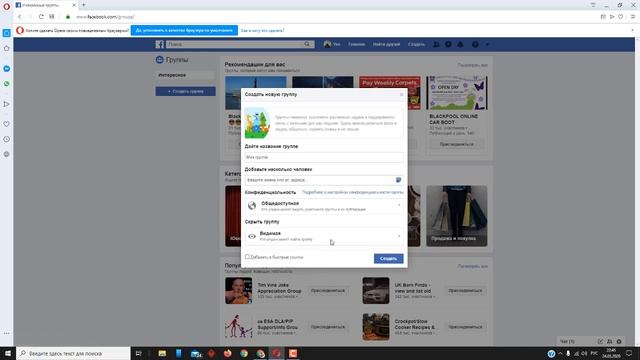Close the Facebook groups tab
The width and height of the screenshot is (640, 360).
click(74, 5)
